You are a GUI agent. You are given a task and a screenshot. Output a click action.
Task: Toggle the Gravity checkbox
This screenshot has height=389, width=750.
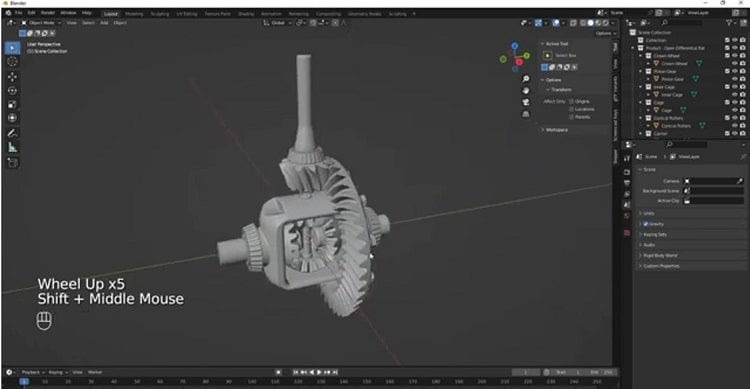click(x=646, y=224)
